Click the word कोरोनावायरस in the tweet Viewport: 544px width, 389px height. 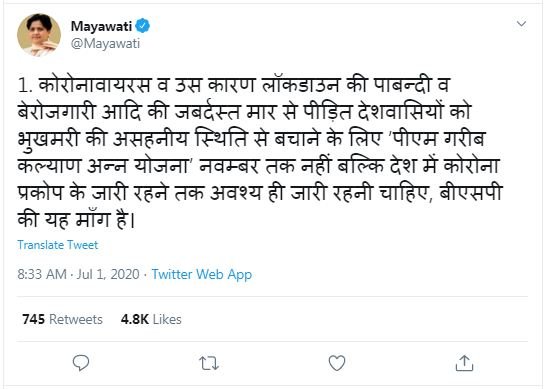(x=95, y=85)
